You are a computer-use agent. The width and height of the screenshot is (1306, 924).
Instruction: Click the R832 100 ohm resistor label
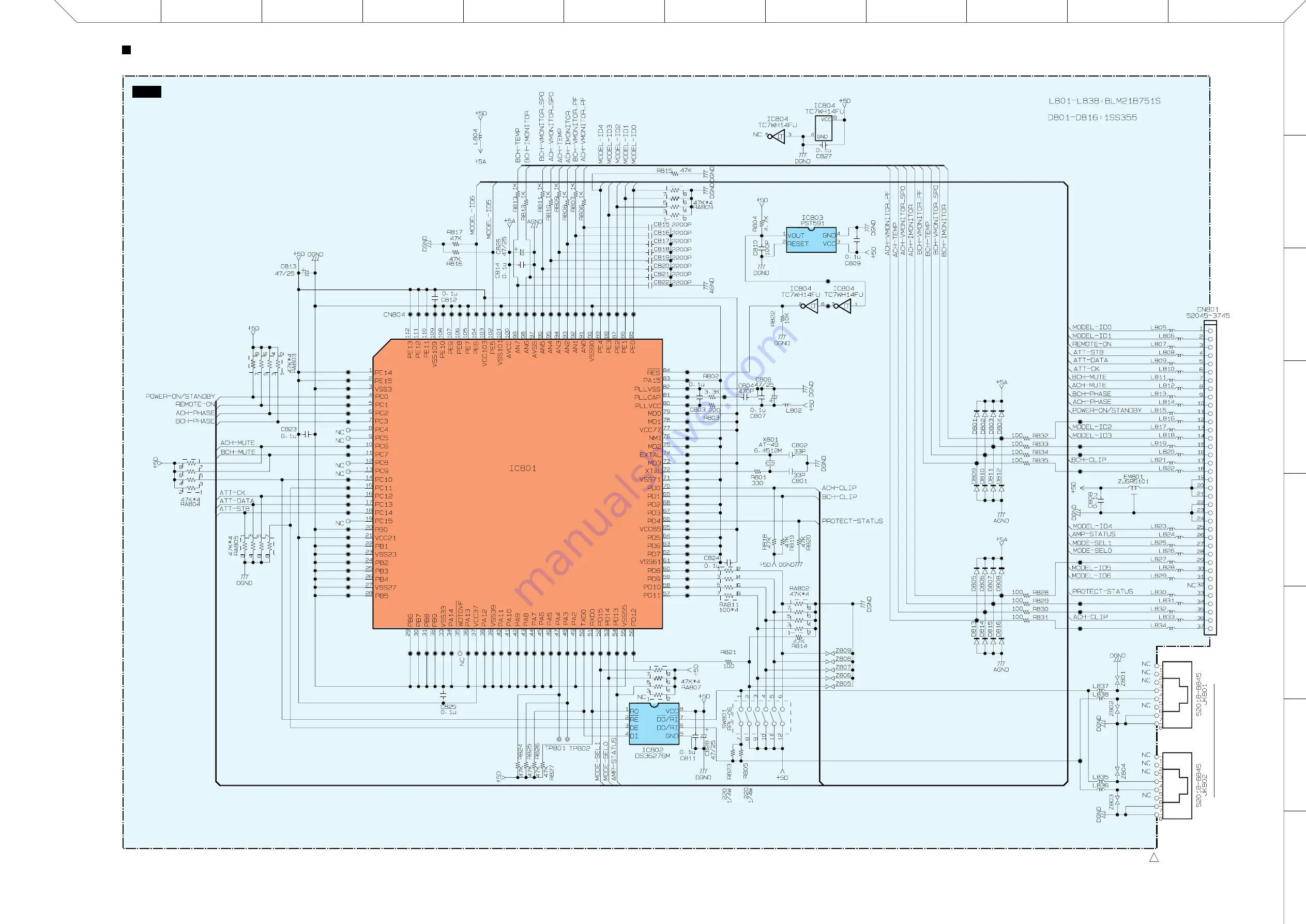click(1040, 435)
